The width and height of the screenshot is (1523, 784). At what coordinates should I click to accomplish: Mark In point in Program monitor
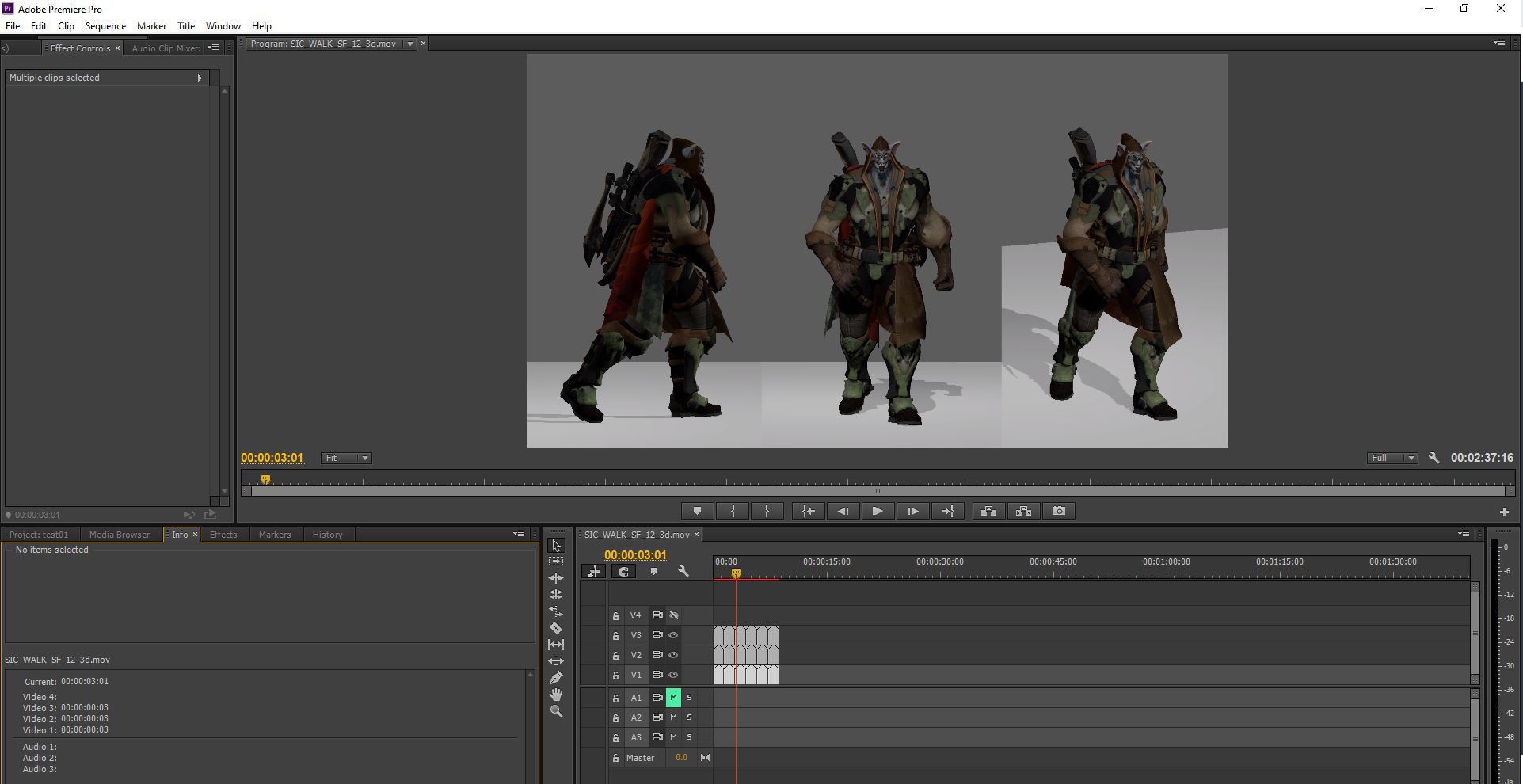733,512
